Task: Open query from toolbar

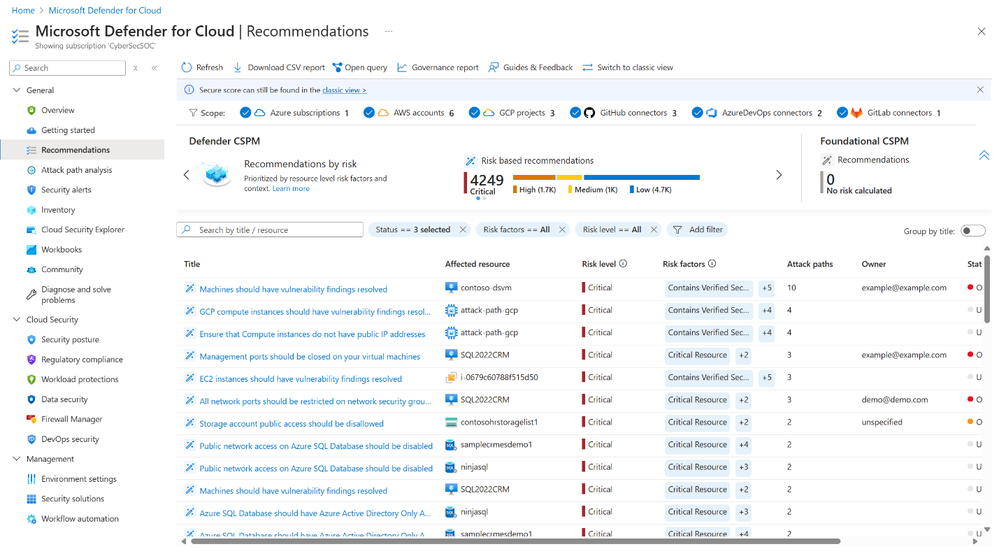Action: point(360,68)
